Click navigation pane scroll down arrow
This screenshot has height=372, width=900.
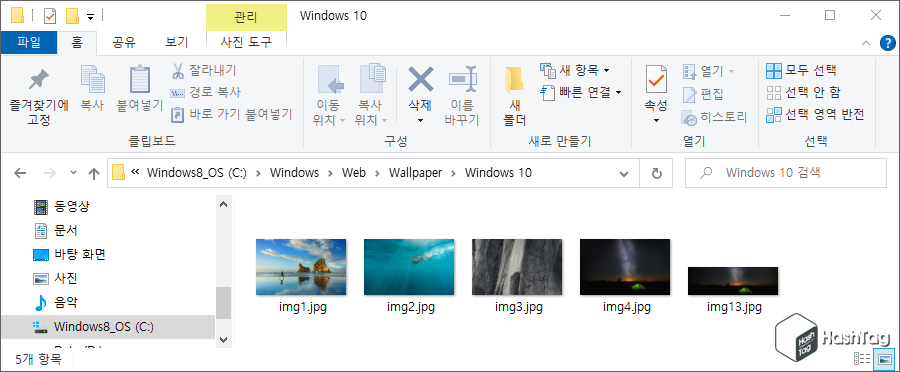point(223,339)
